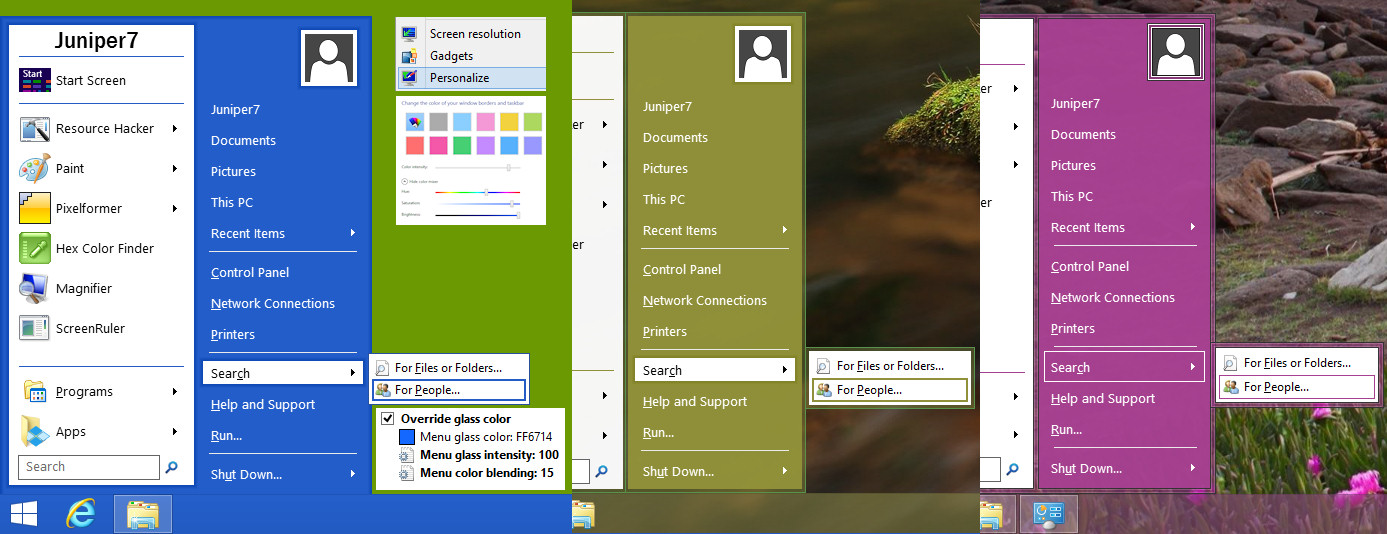Choose Screen resolution in the context menu
Viewport: 1387px width, 534px height.
(474, 34)
